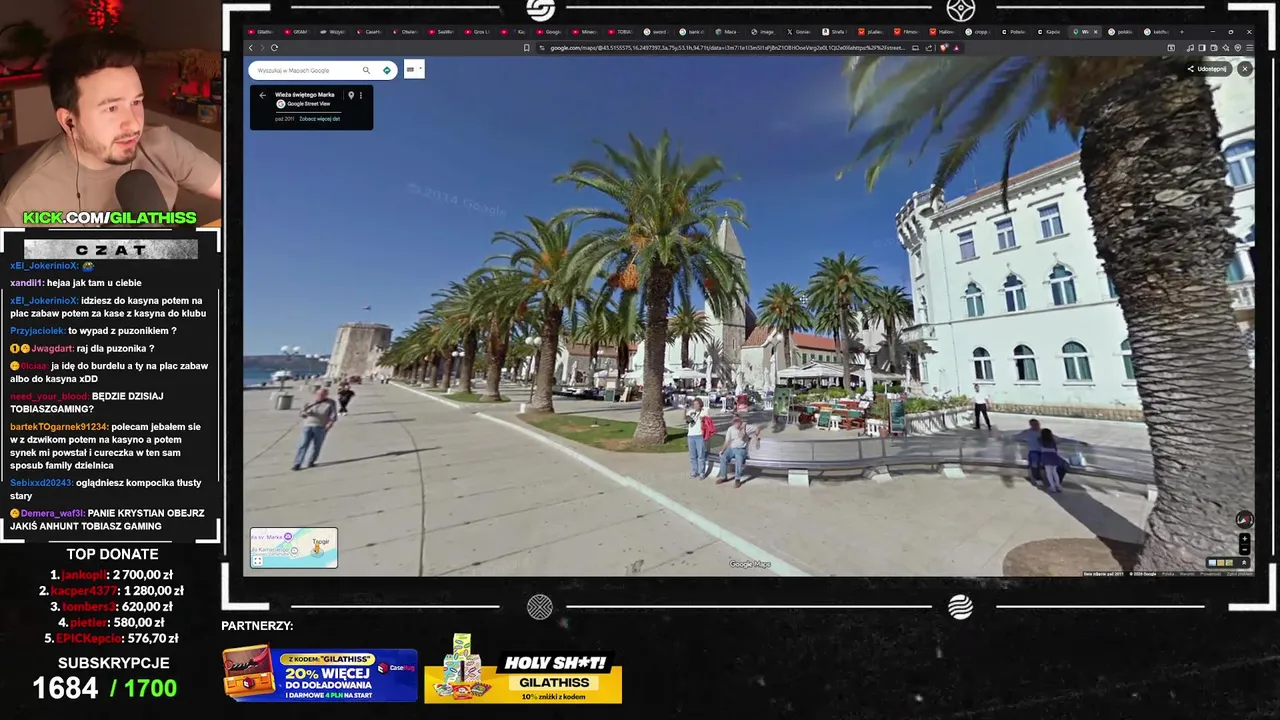Viewport: 1280px width, 720px height.
Task: Click the Udostępnij share button
Action: pos(1208,69)
